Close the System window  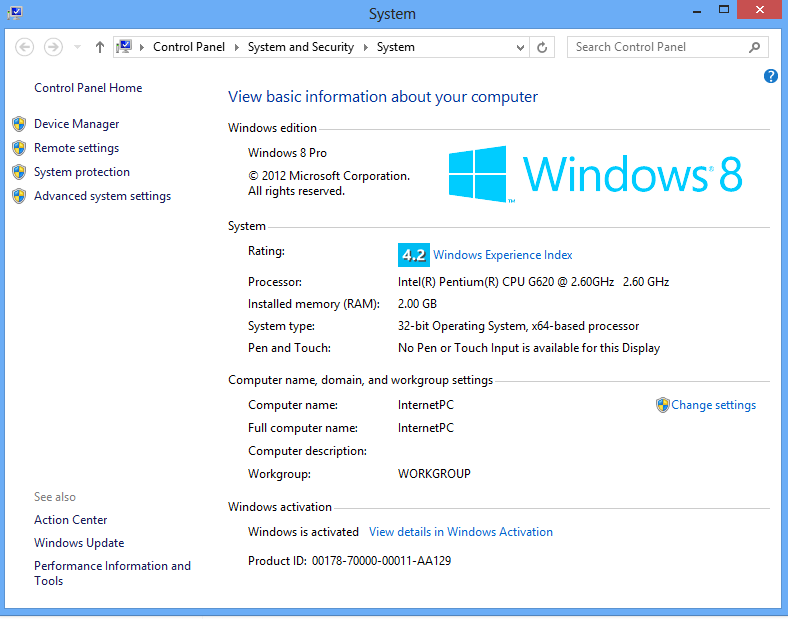pos(759,10)
